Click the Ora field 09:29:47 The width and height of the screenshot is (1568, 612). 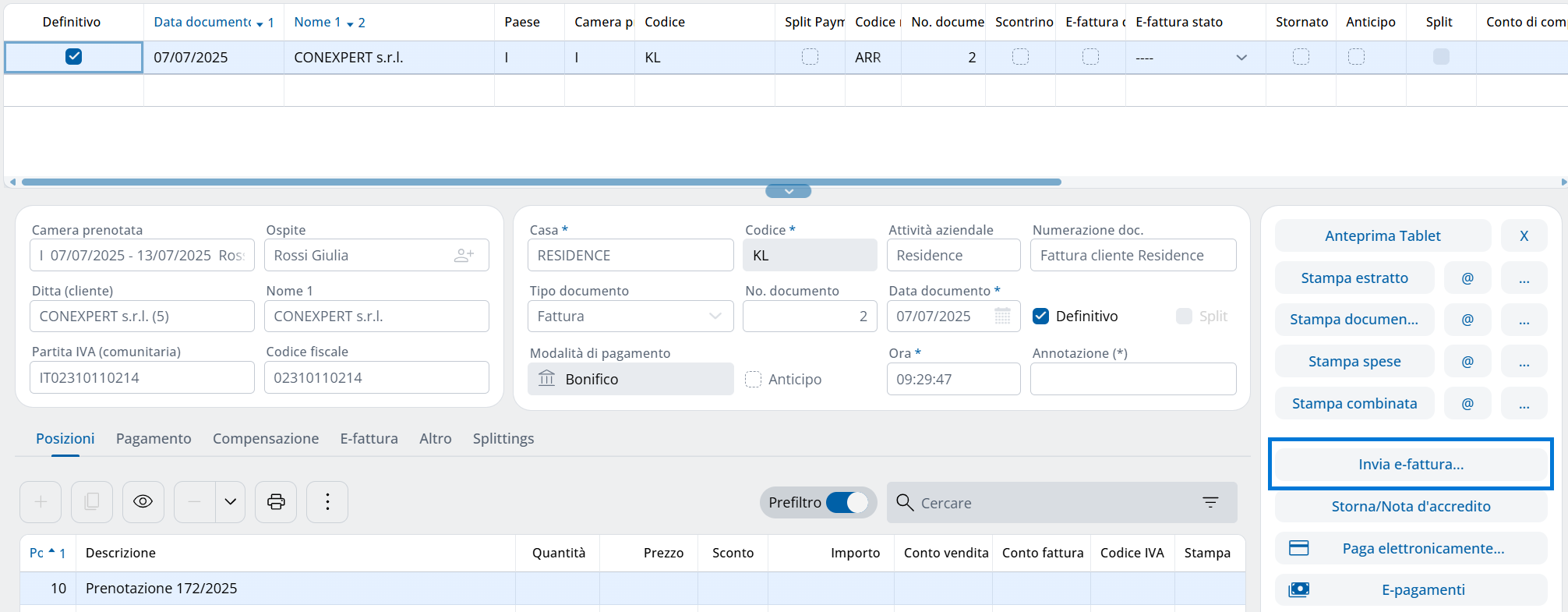click(953, 379)
